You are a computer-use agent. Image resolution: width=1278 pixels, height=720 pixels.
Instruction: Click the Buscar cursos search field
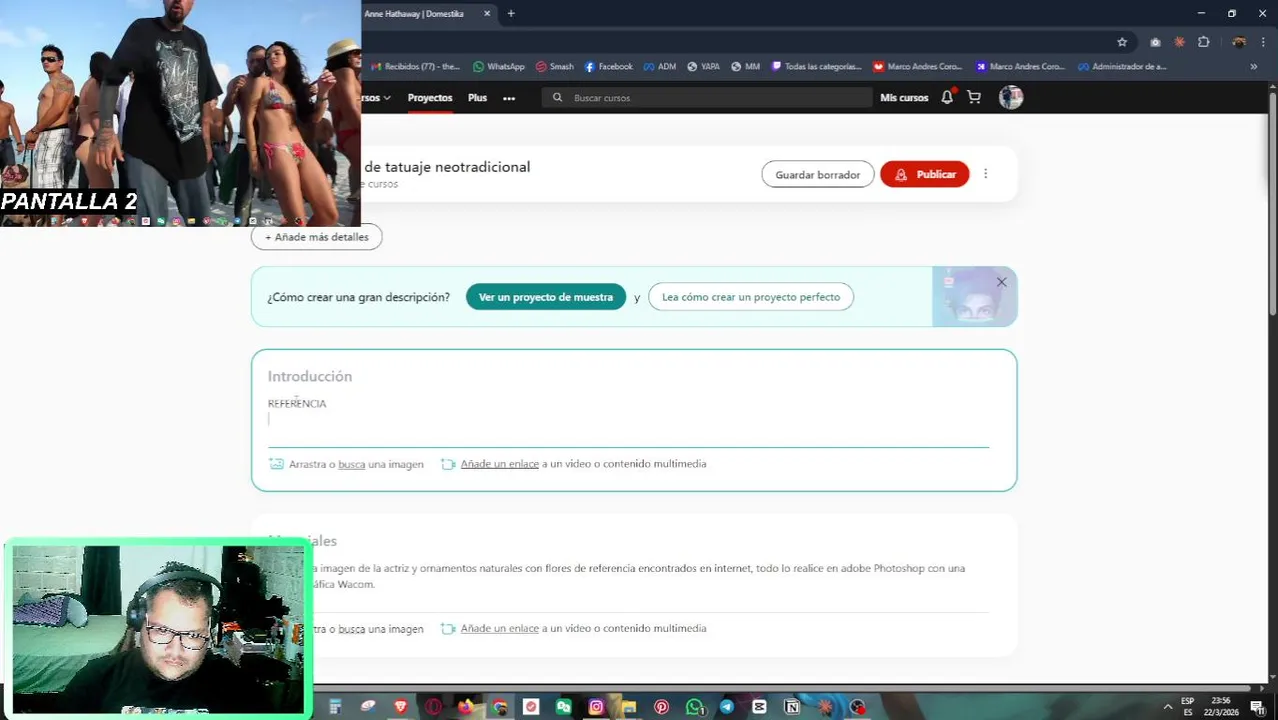[707, 98]
